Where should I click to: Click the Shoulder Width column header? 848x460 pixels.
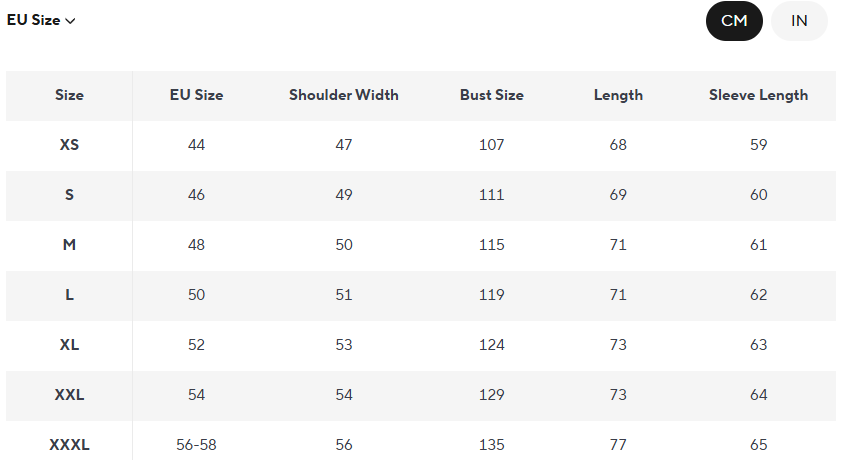tap(344, 95)
